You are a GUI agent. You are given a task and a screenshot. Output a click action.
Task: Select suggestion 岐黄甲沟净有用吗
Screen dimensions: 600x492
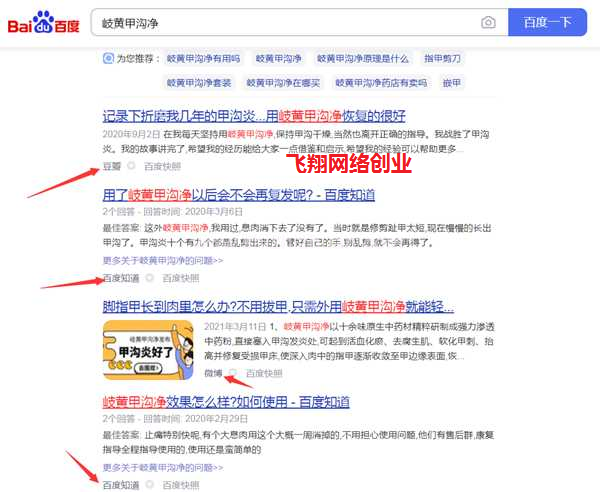pyautogui.click(x=201, y=59)
